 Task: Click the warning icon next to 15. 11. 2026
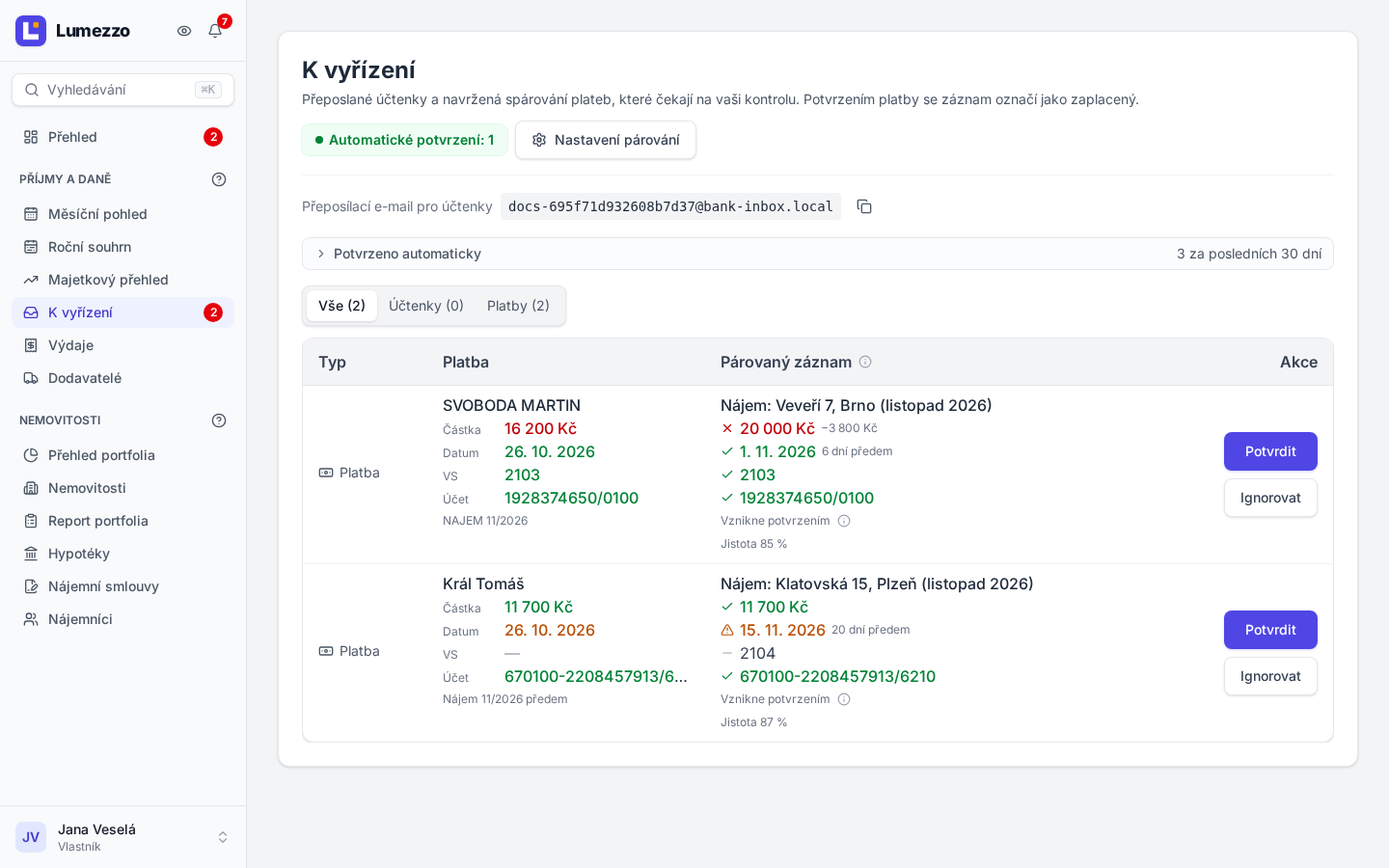[727, 630]
